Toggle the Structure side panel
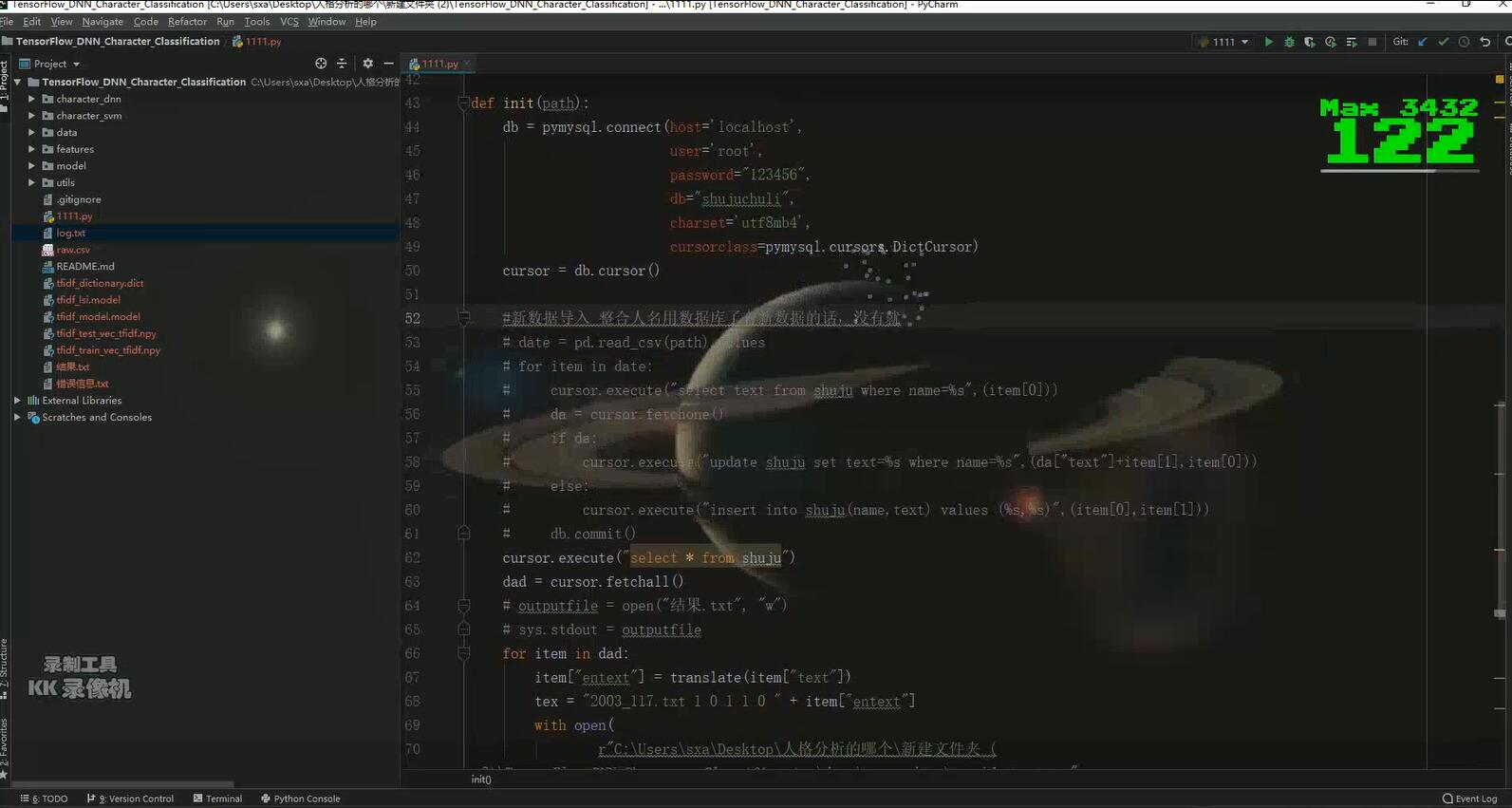 (5, 669)
